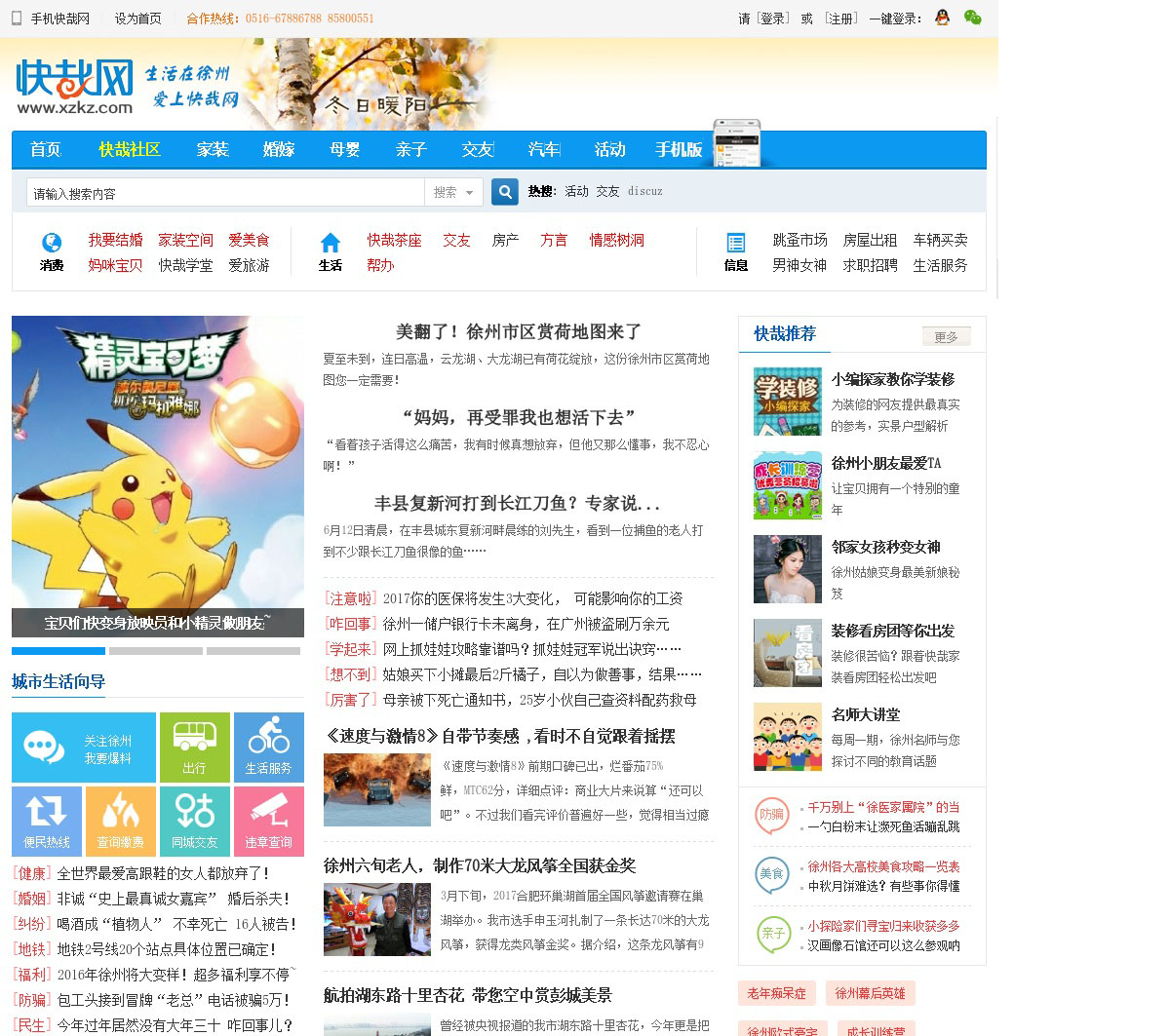Click hot search term discuz
This screenshot has width=1170, height=1036.
(645, 191)
